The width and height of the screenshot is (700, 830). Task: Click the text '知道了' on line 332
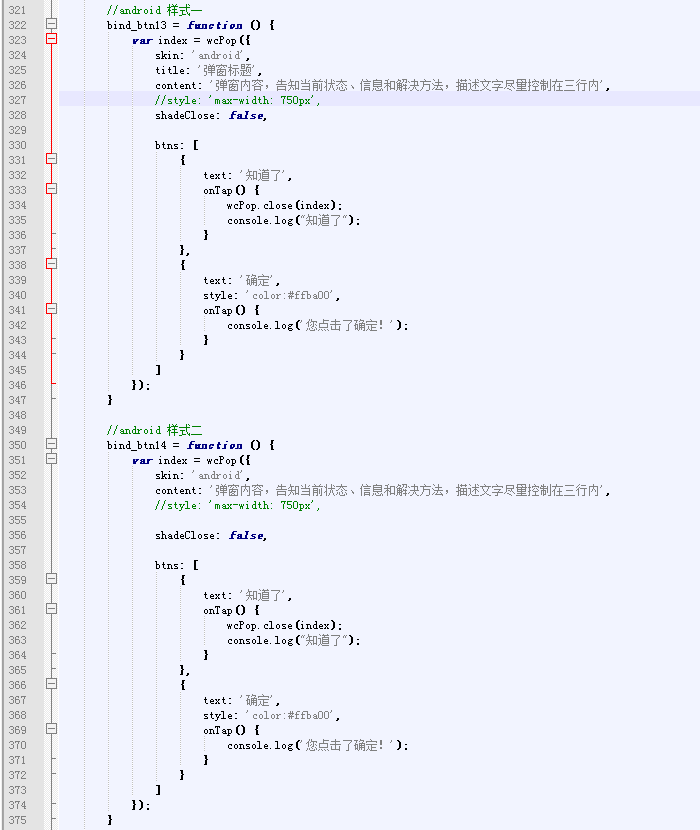tap(265, 175)
